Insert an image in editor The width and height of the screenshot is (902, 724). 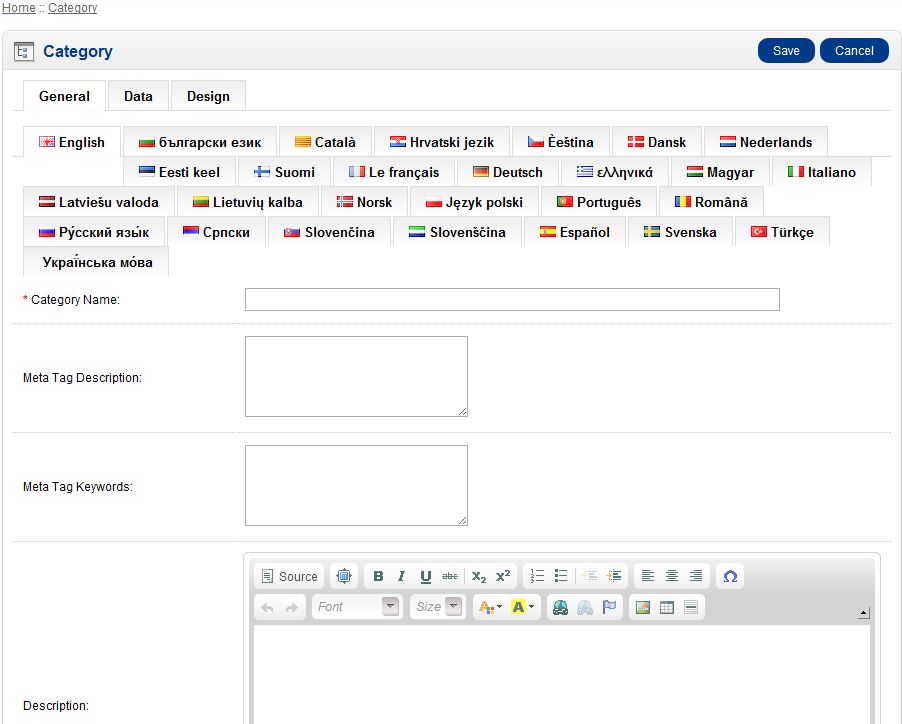click(x=643, y=607)
